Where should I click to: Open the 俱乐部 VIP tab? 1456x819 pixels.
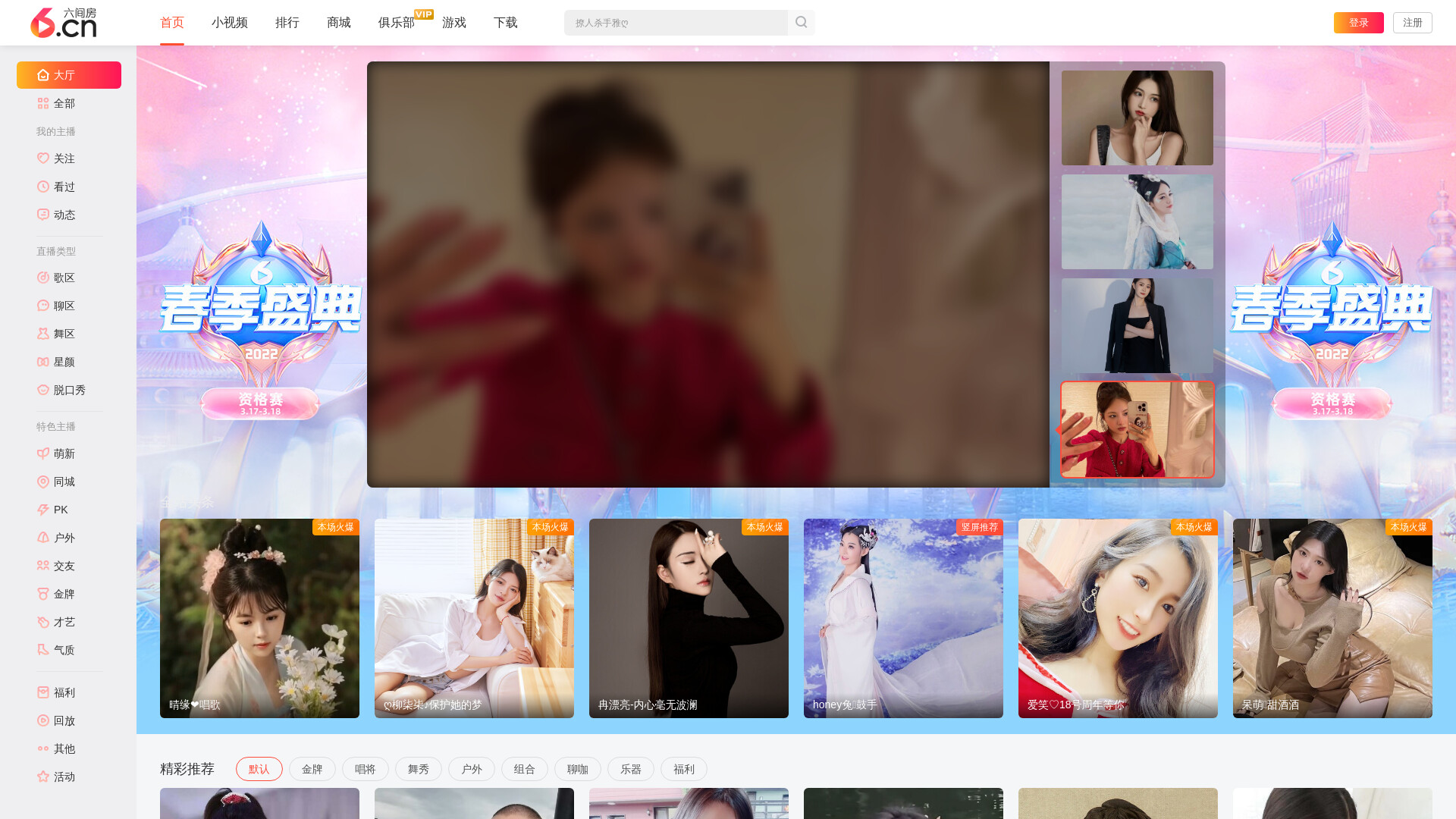click(397, 23)
